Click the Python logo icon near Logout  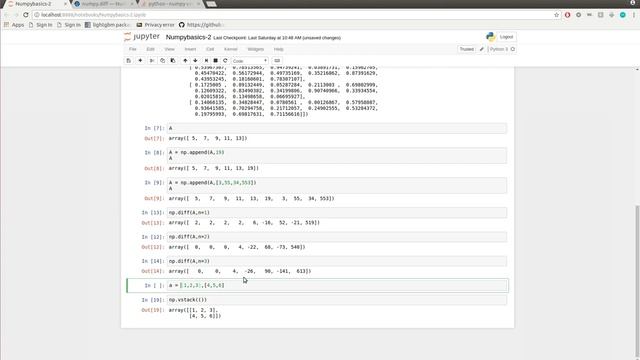490,37
